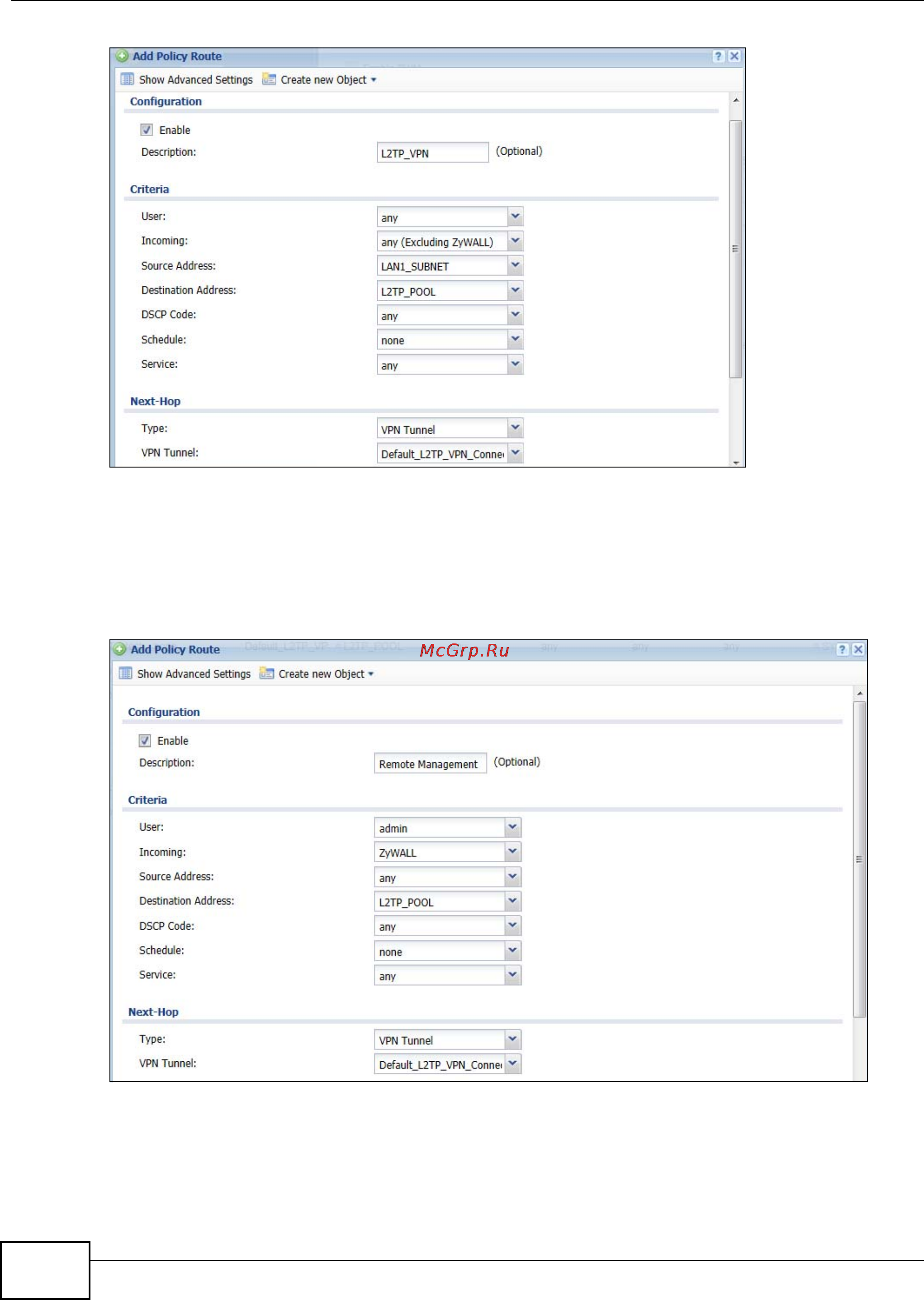The width and height of the screenshot is (924, 1300).
Task: Open the User dropdown set to admin
Action: pyautogui.click(x=512, y=827)
